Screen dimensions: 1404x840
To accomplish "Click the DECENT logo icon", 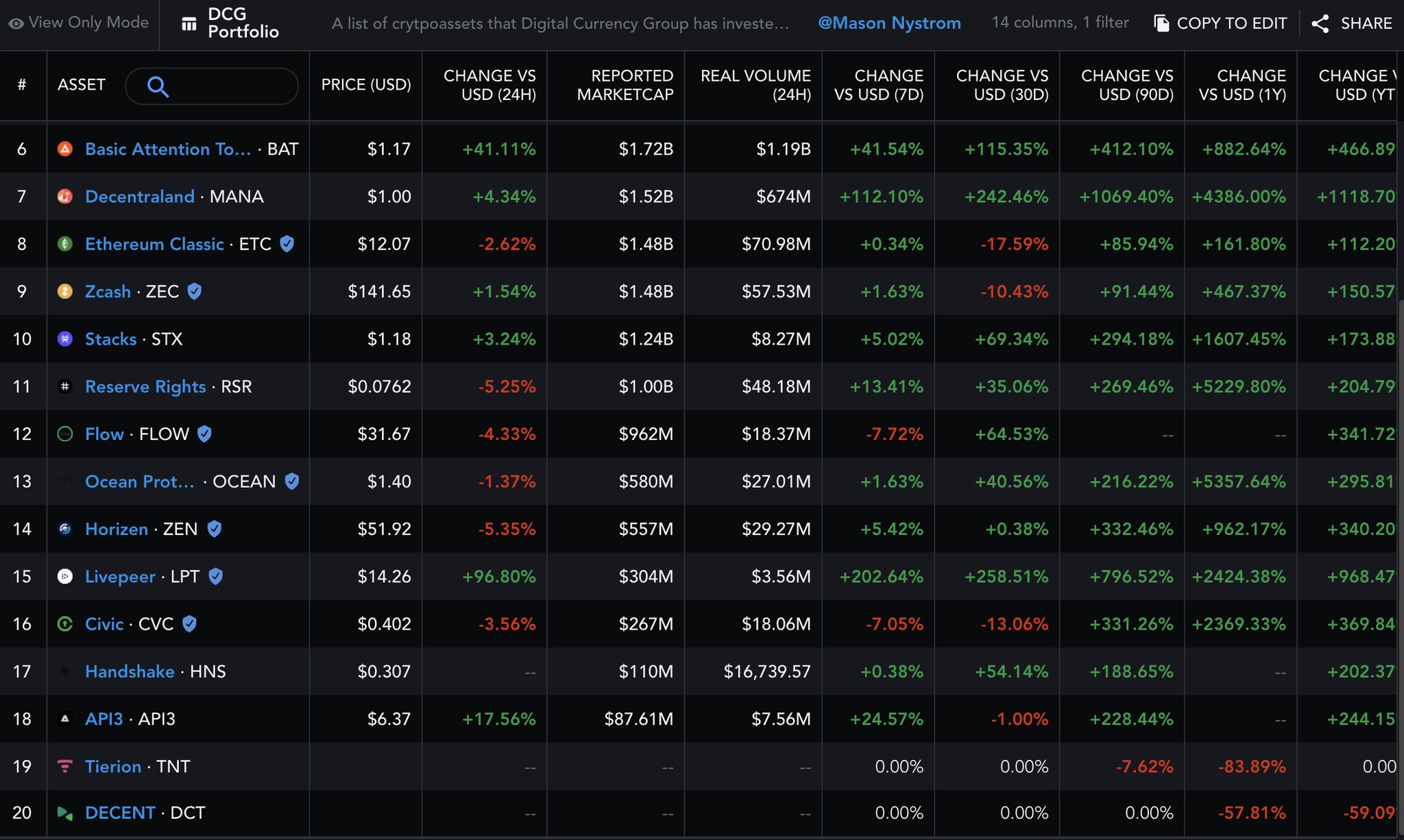I will (x=65, y=813).
